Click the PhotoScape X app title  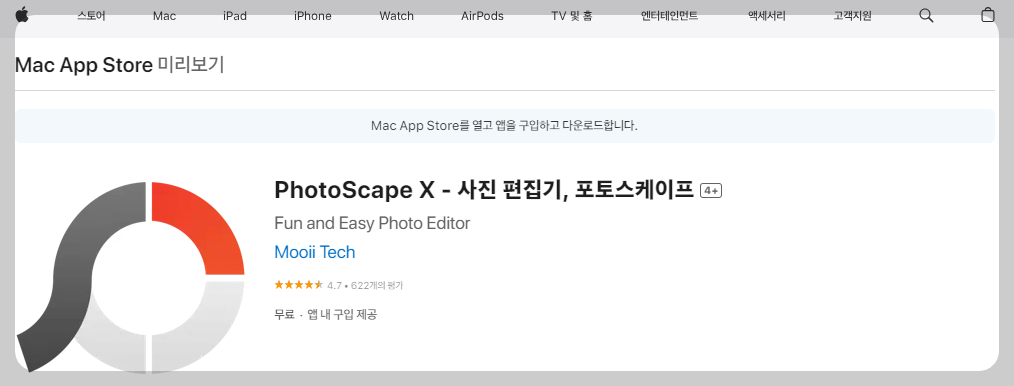484,190
